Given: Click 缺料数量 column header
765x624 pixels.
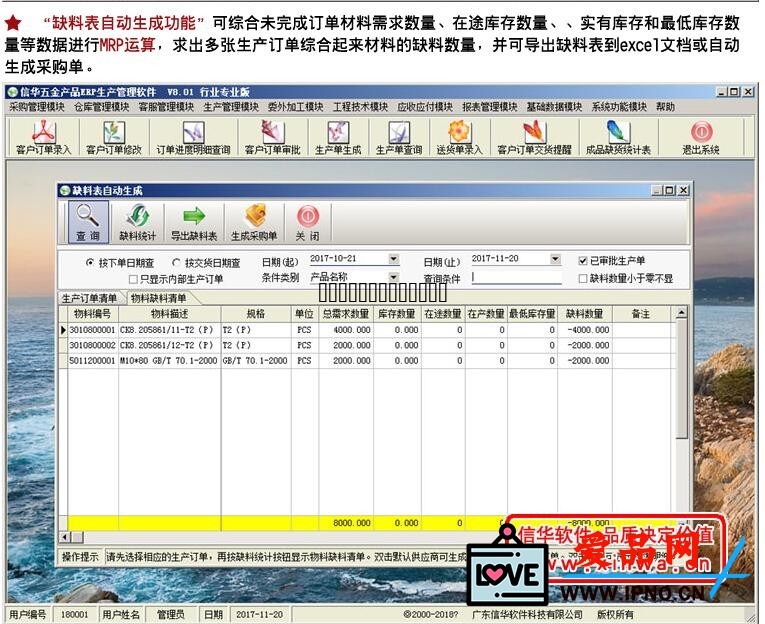Looking at the screenshot, I should pos(584,314).
